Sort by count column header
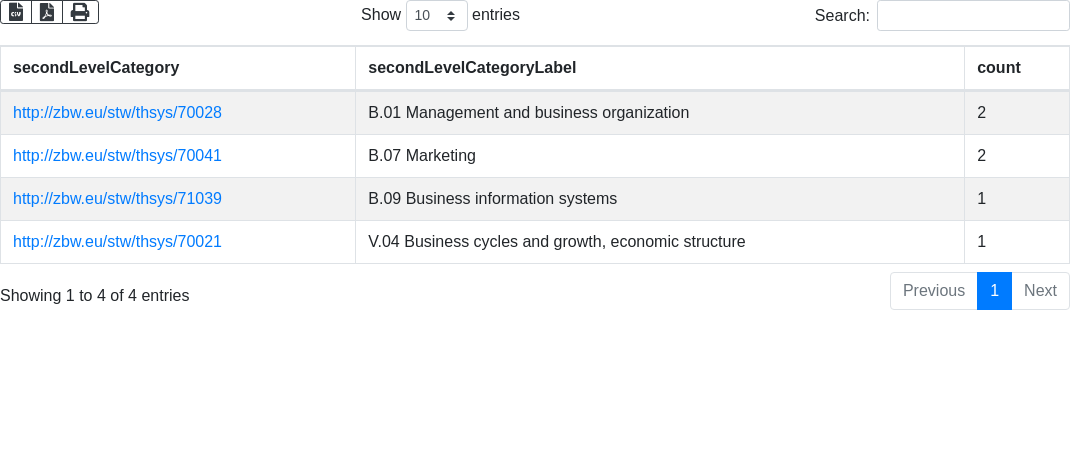 click(998, 68)
